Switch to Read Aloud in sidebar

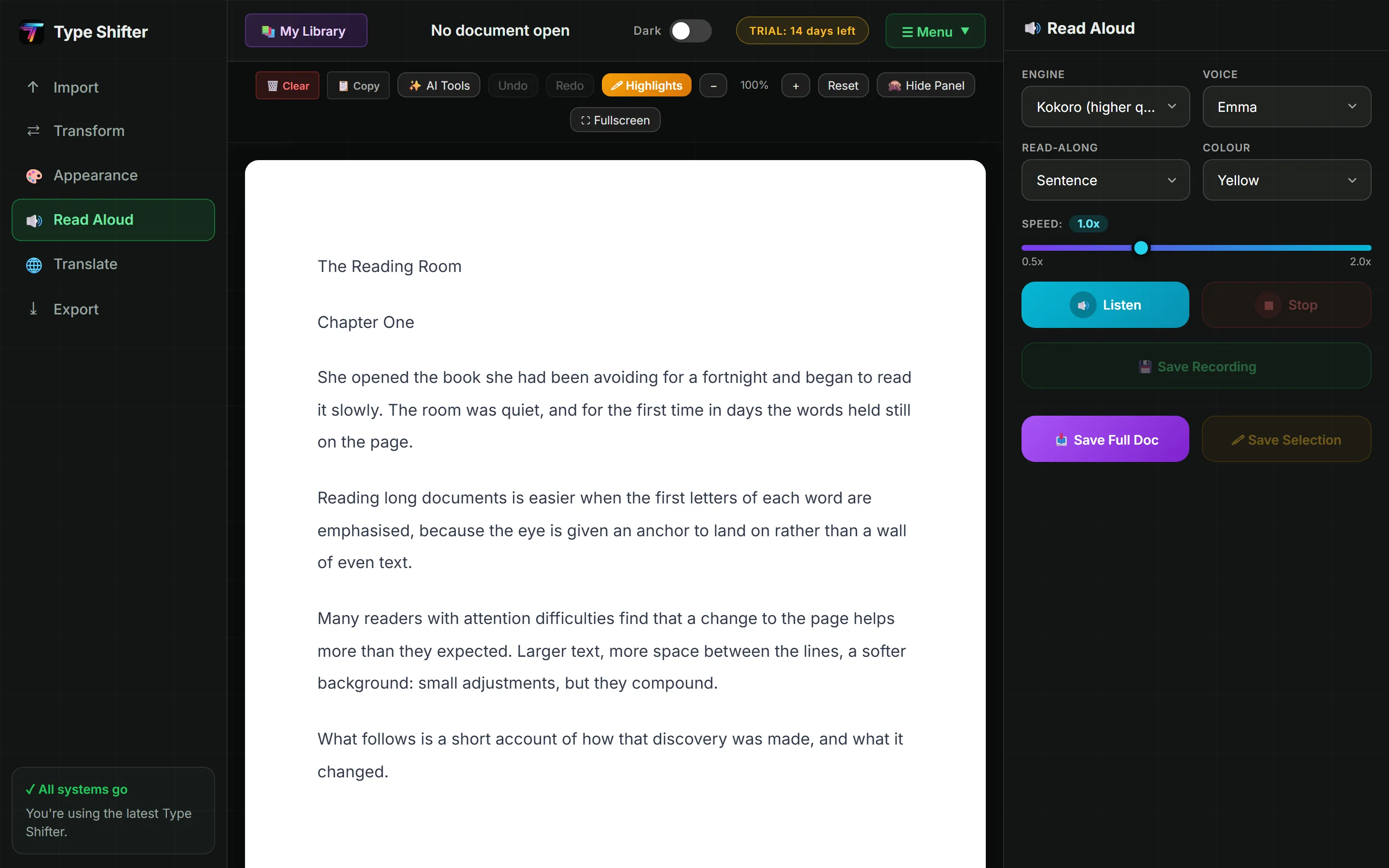coord(113,220)
